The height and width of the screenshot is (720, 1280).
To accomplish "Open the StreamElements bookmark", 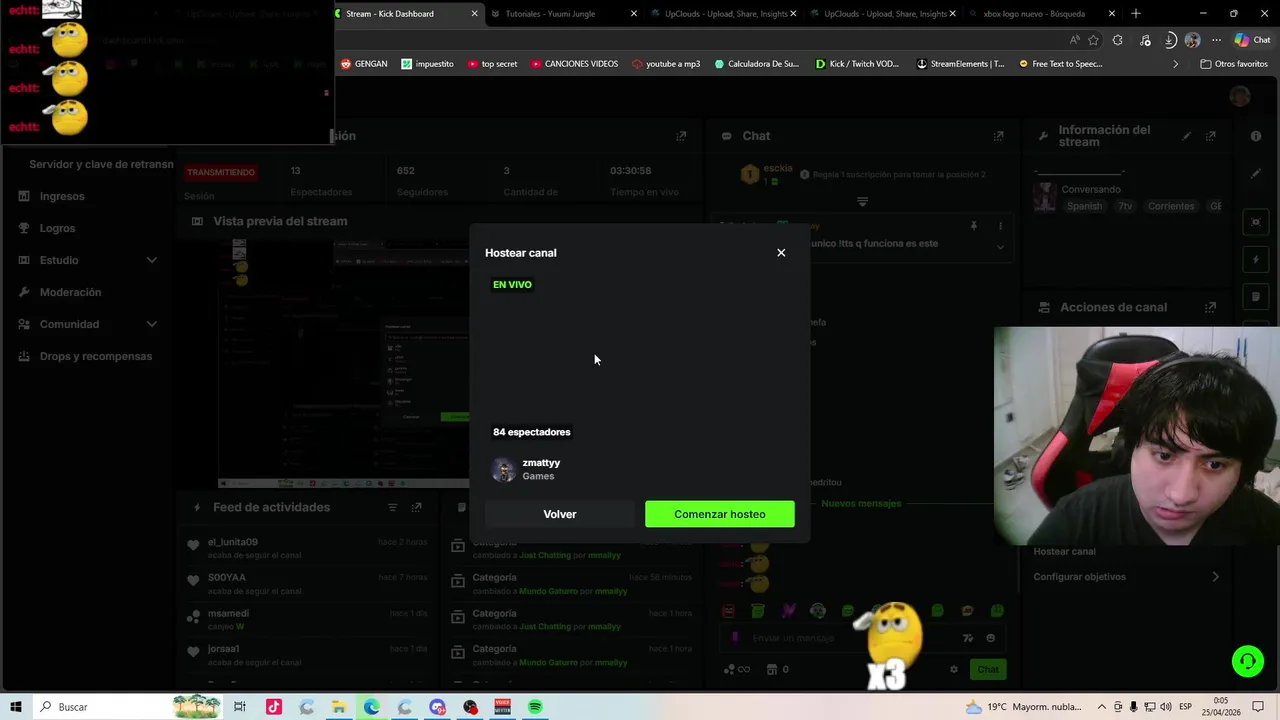I will (960, 64).
